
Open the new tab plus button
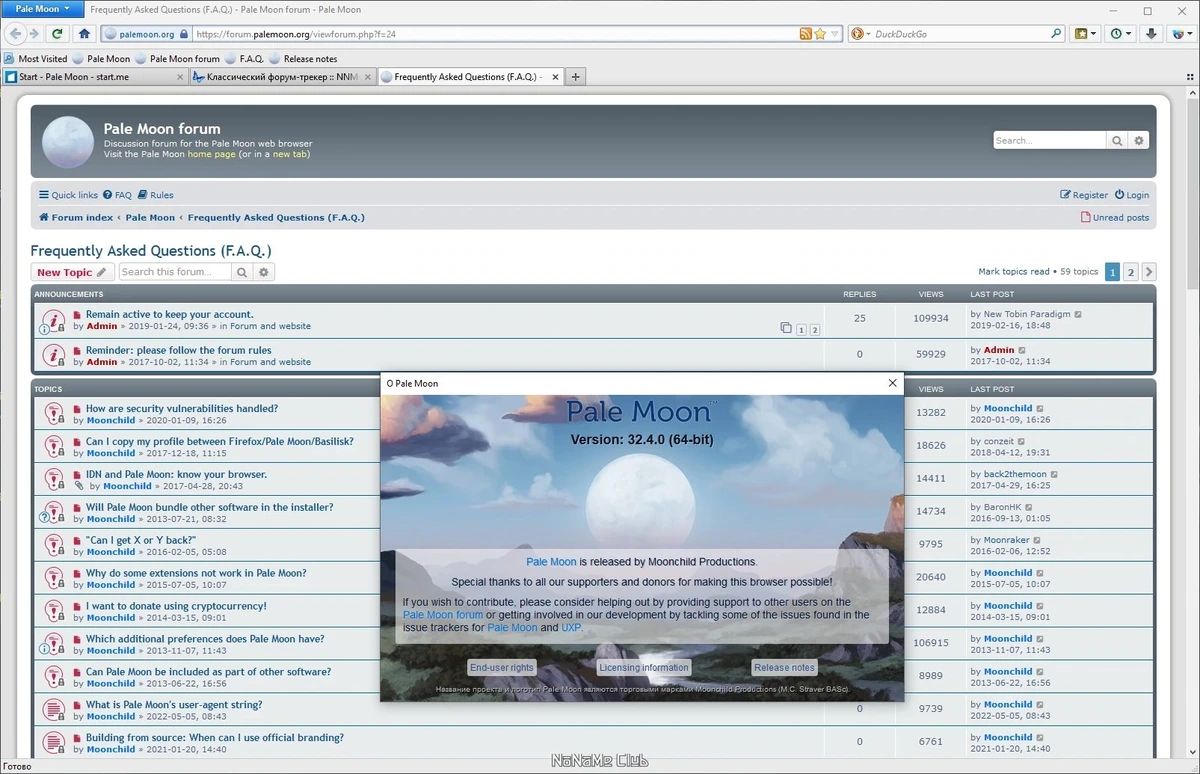[x=575, y=77]
